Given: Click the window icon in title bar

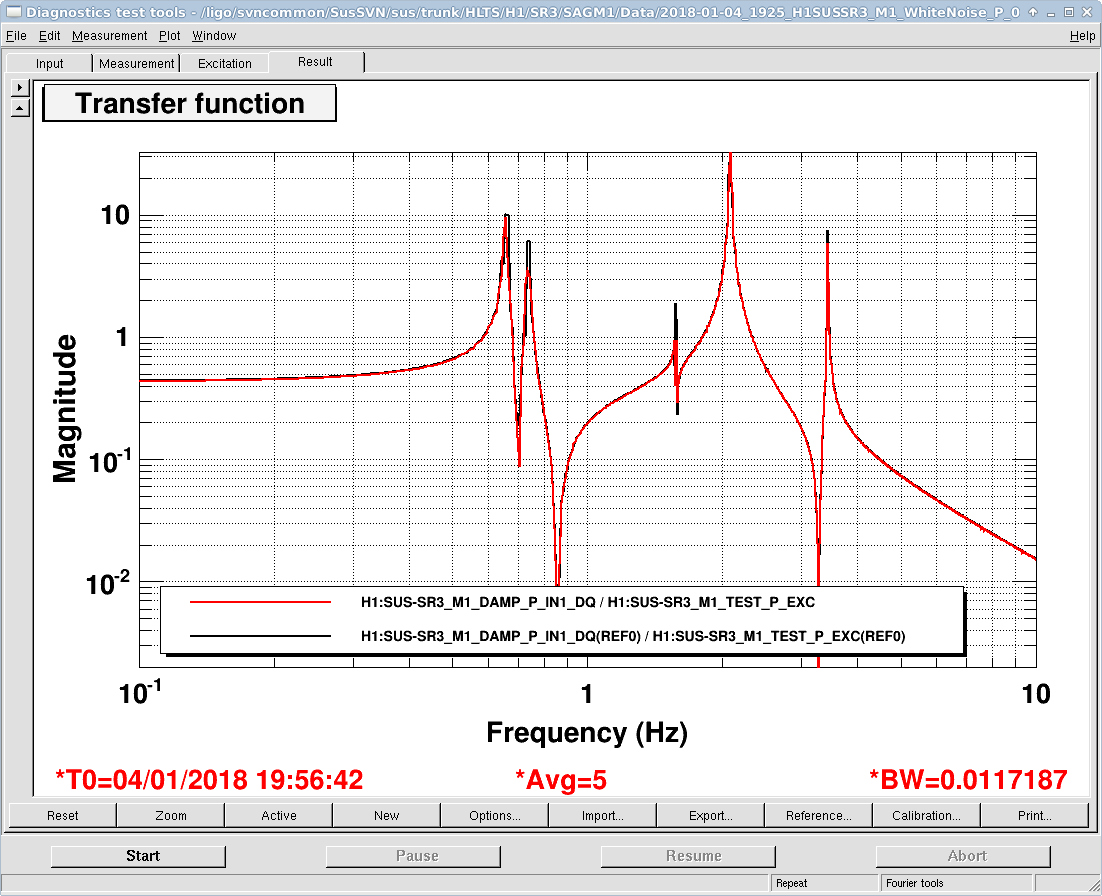Looking at the screenshot, I should click(x=13, y=12).
